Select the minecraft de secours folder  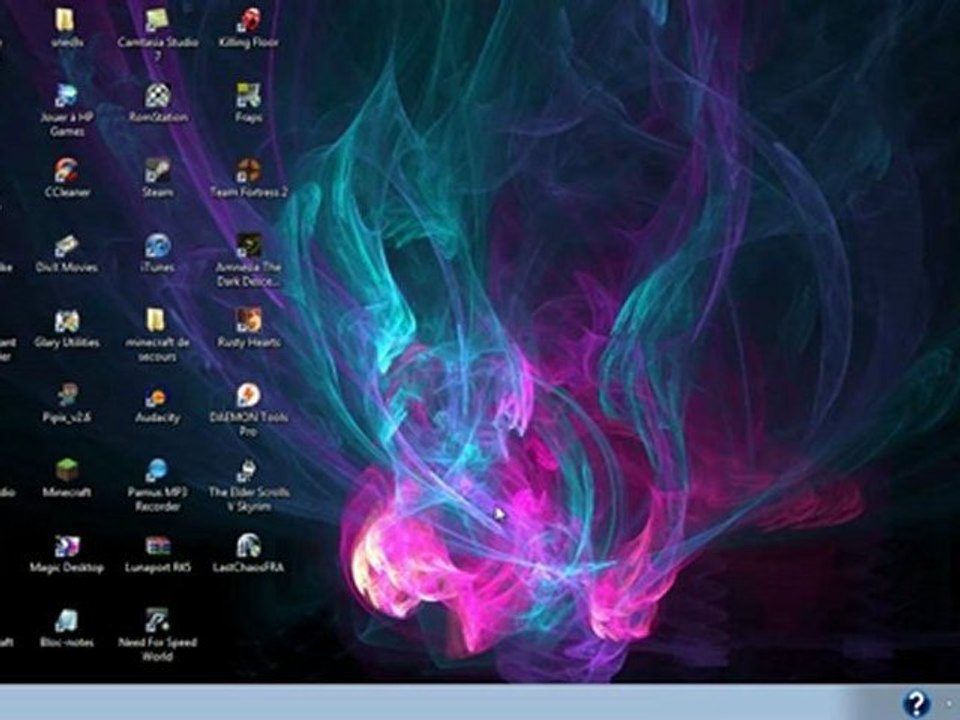coord(156,321)
